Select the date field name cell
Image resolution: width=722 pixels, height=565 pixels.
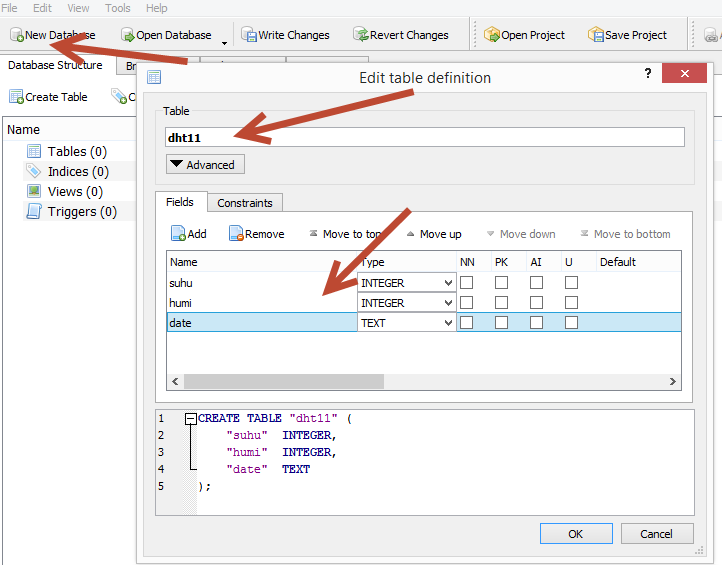click(x=262, y=322)
